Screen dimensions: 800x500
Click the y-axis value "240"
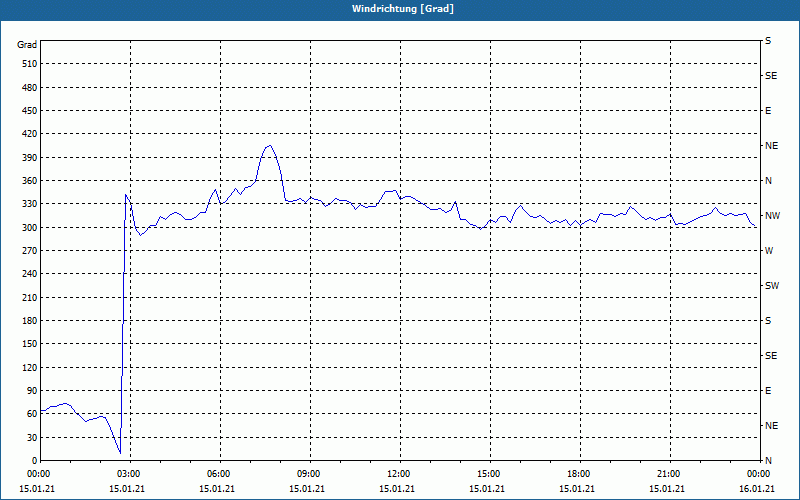[x=30, y=274]
